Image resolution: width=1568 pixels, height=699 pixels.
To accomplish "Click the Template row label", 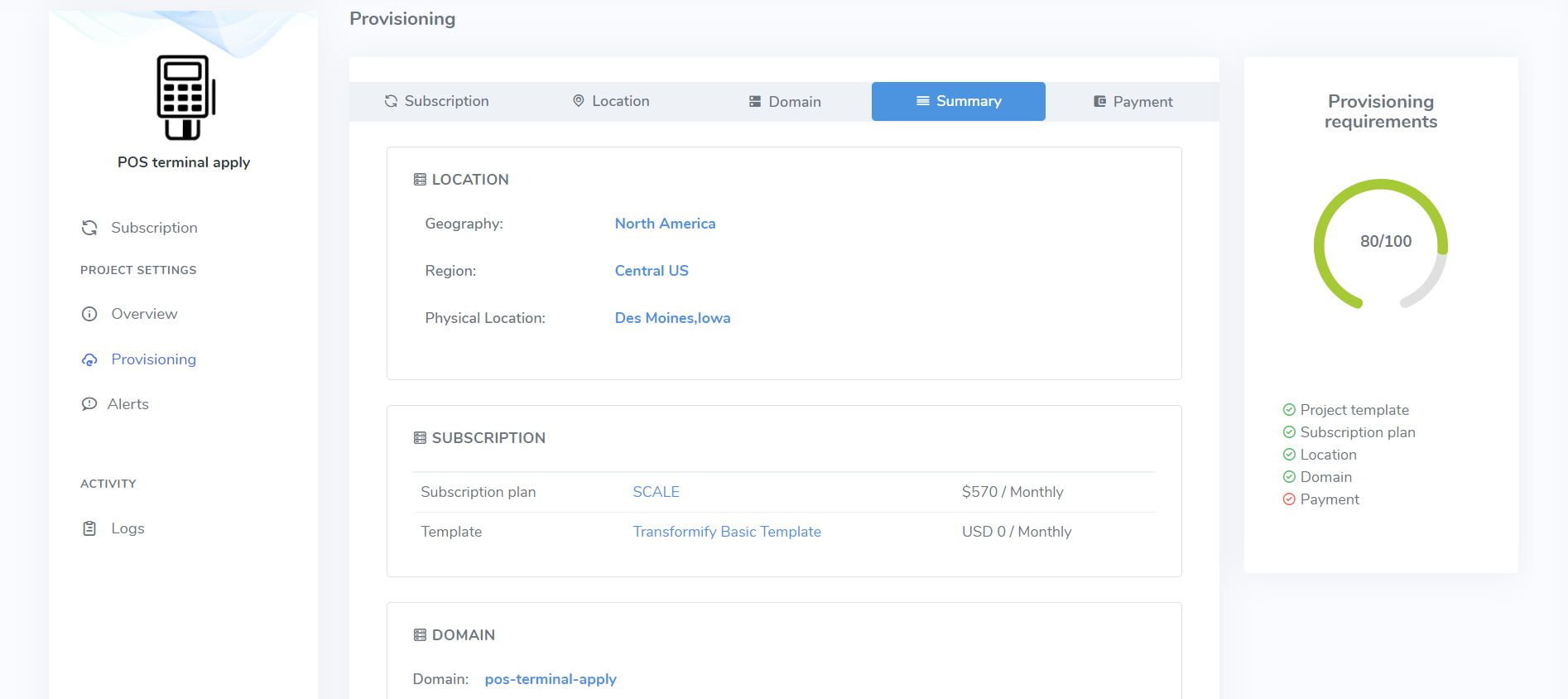I will tap(451, 532).
